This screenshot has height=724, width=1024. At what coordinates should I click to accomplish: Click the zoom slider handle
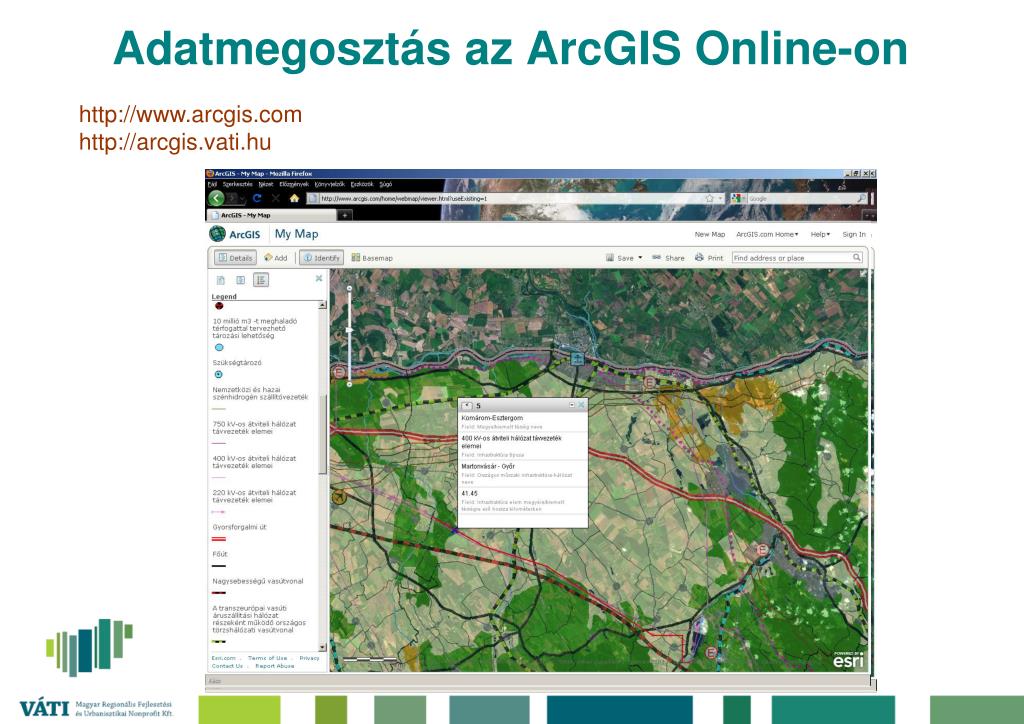[349, 330]
